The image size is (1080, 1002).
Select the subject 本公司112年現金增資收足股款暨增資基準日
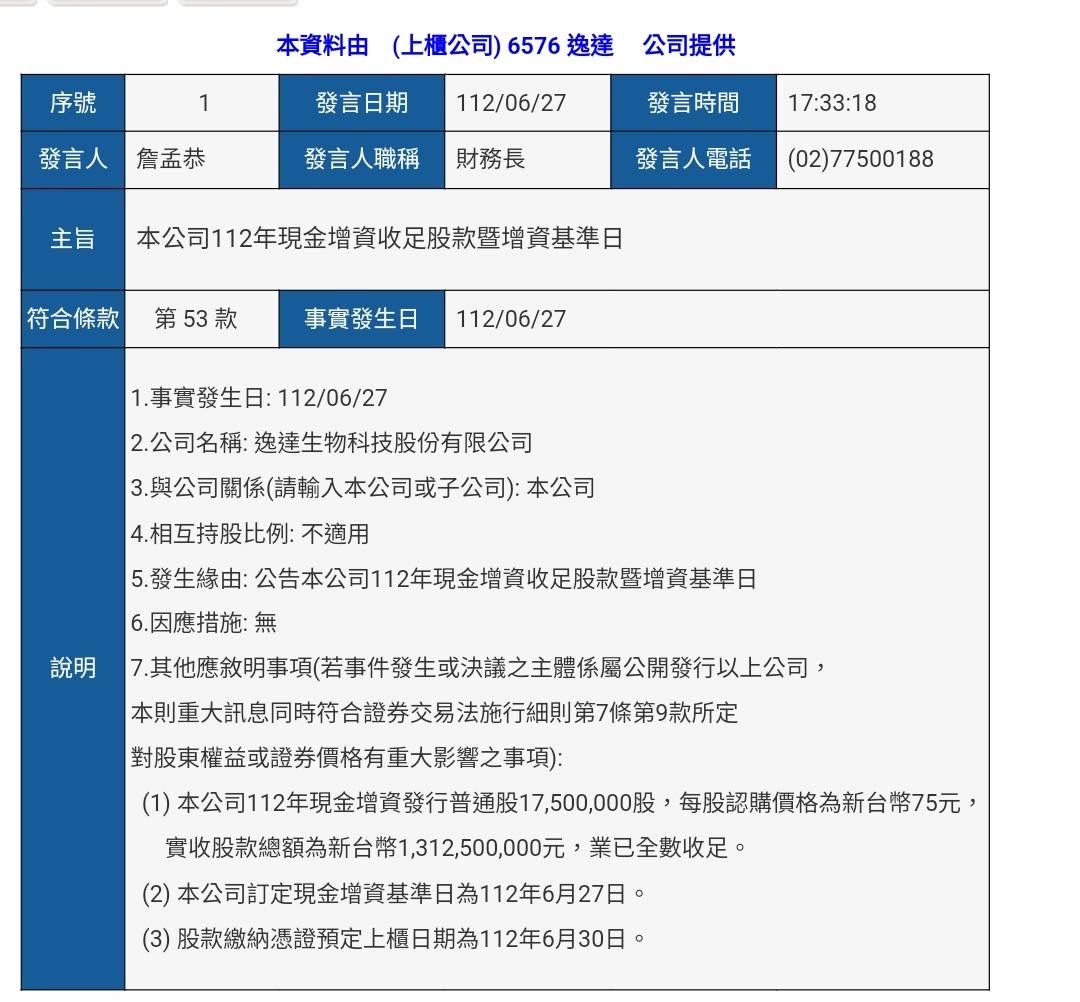coord(380,238)
